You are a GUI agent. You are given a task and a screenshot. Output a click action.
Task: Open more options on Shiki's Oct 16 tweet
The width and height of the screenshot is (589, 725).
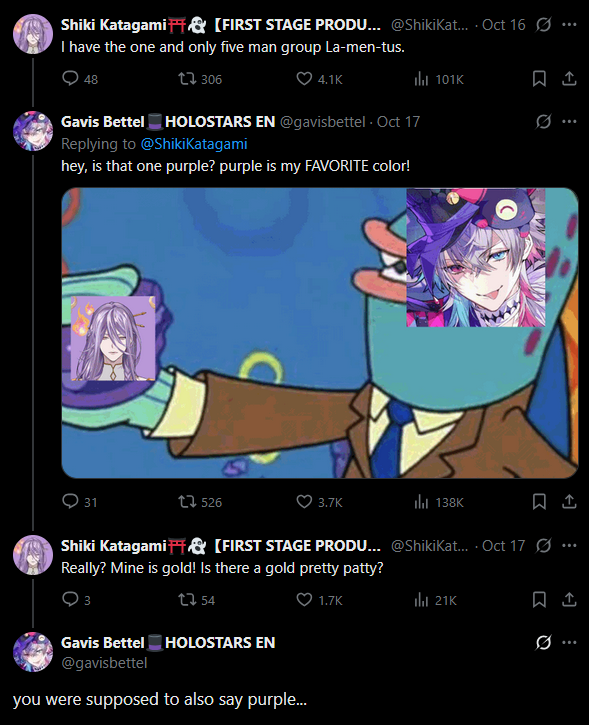pos(569,25)
